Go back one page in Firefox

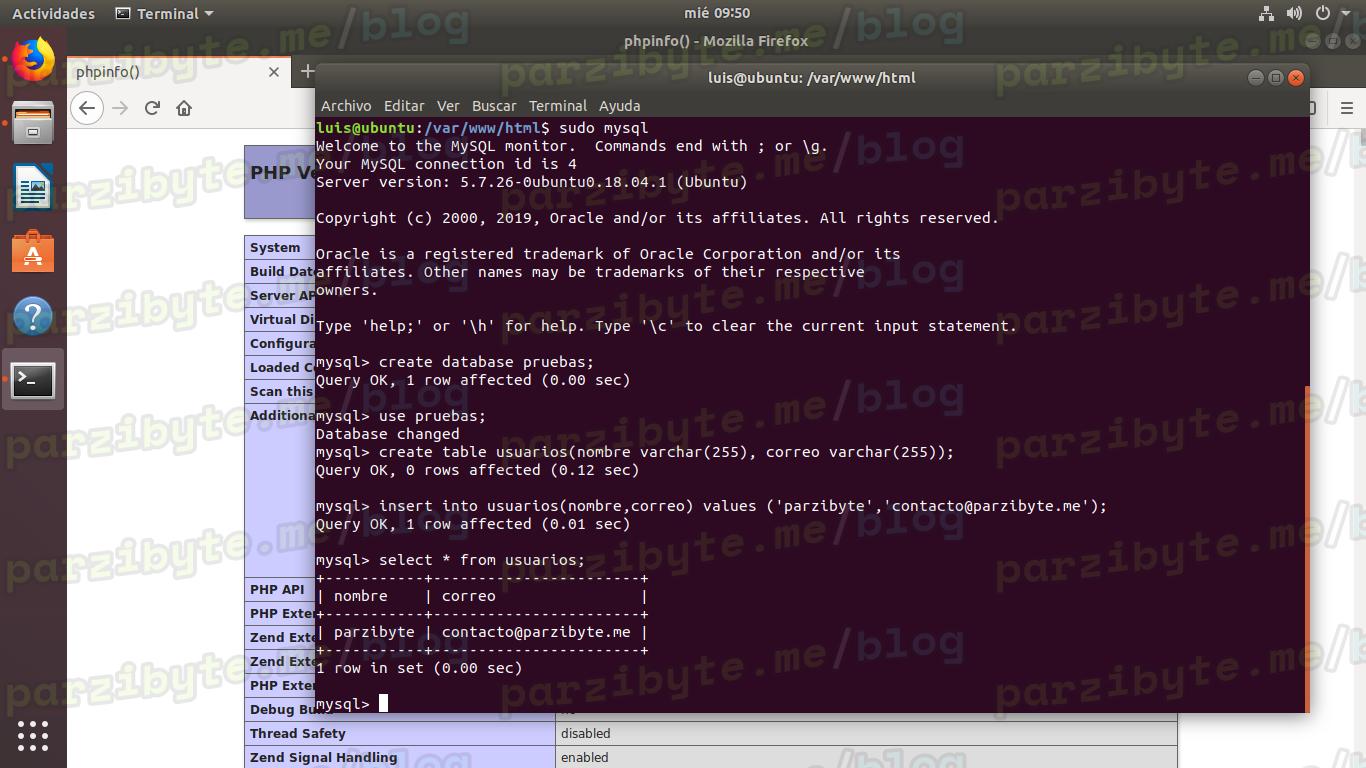[x=88, y=108]
